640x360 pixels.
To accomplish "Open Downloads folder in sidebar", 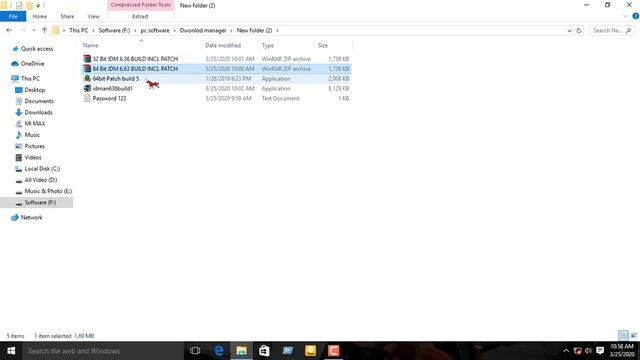I will (x=38, y=112).
